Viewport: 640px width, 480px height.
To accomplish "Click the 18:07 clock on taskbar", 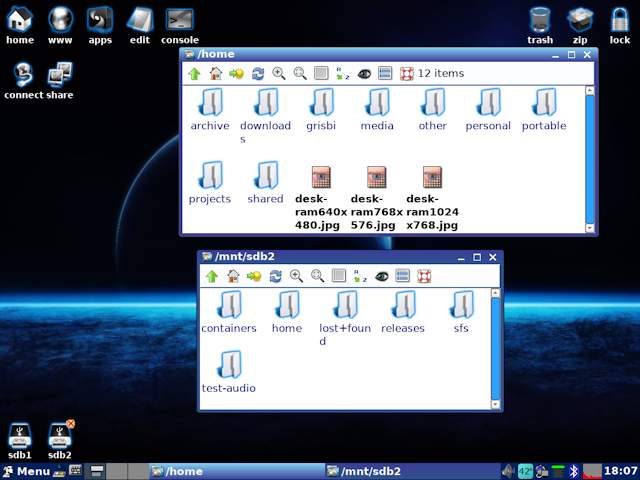I will tap(621, 471).
